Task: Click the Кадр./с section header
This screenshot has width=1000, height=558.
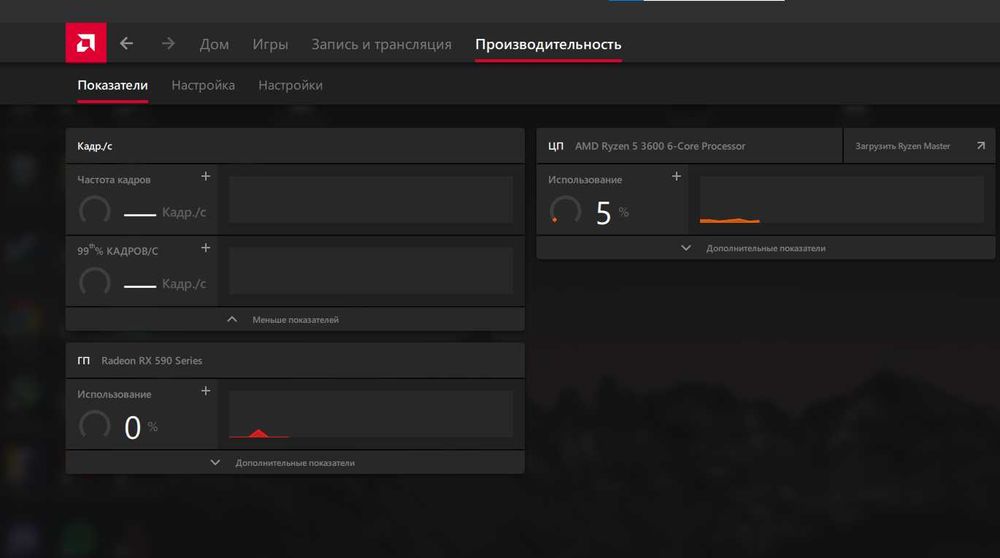Action: [295, 146]
